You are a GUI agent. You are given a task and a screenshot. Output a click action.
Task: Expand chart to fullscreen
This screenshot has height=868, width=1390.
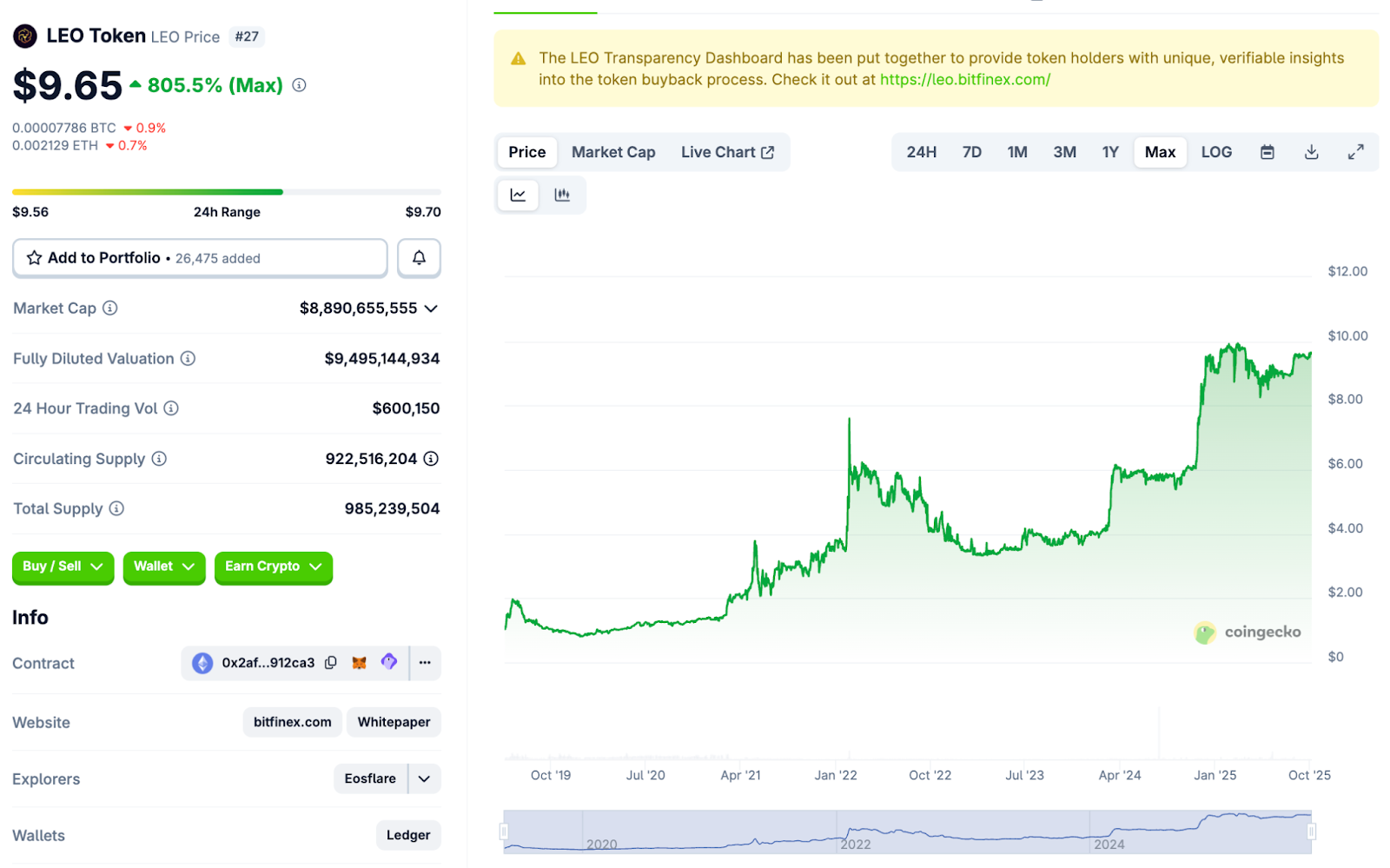(x=1355, y=152)
